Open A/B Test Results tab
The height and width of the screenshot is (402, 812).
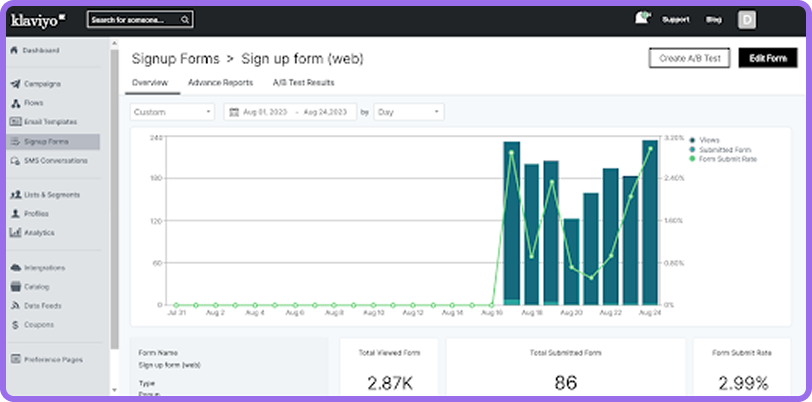coord(303,82)
